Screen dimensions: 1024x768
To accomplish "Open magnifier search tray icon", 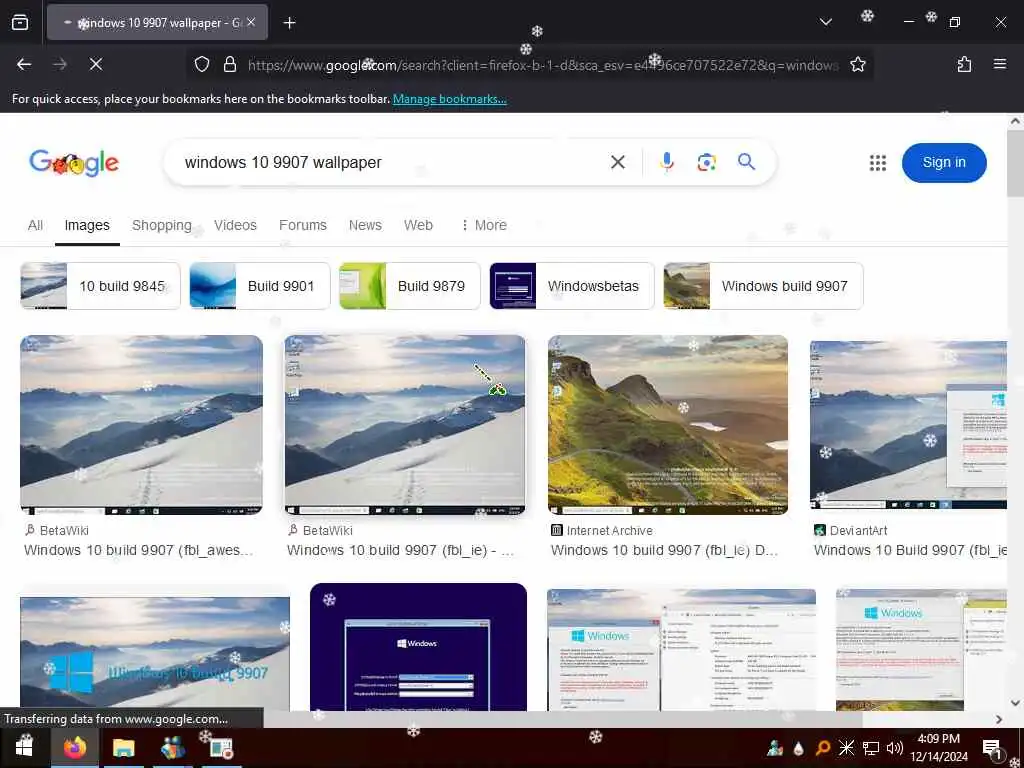I will tap(822, 748).
